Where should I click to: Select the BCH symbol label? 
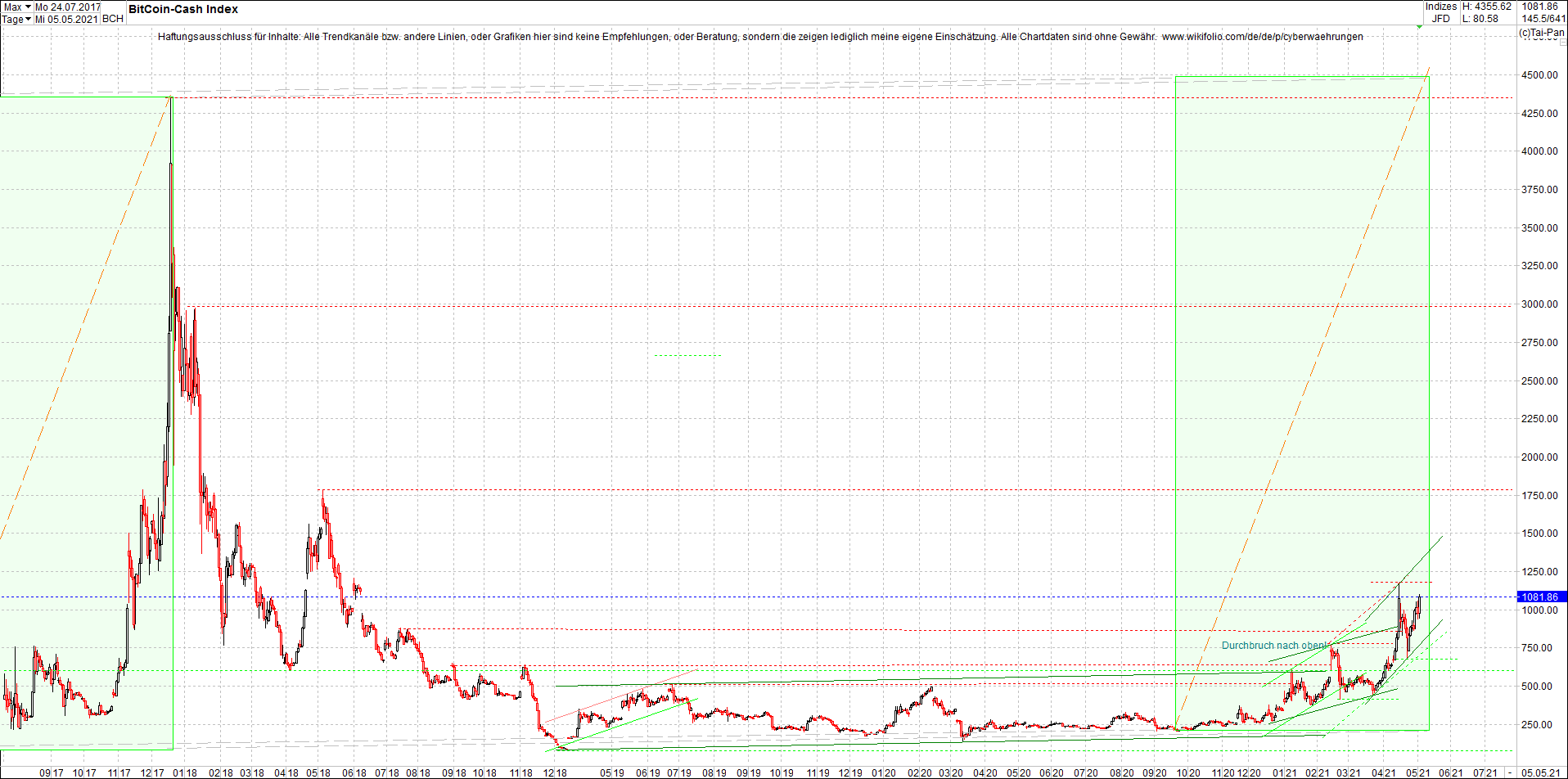tap(112, 19)
